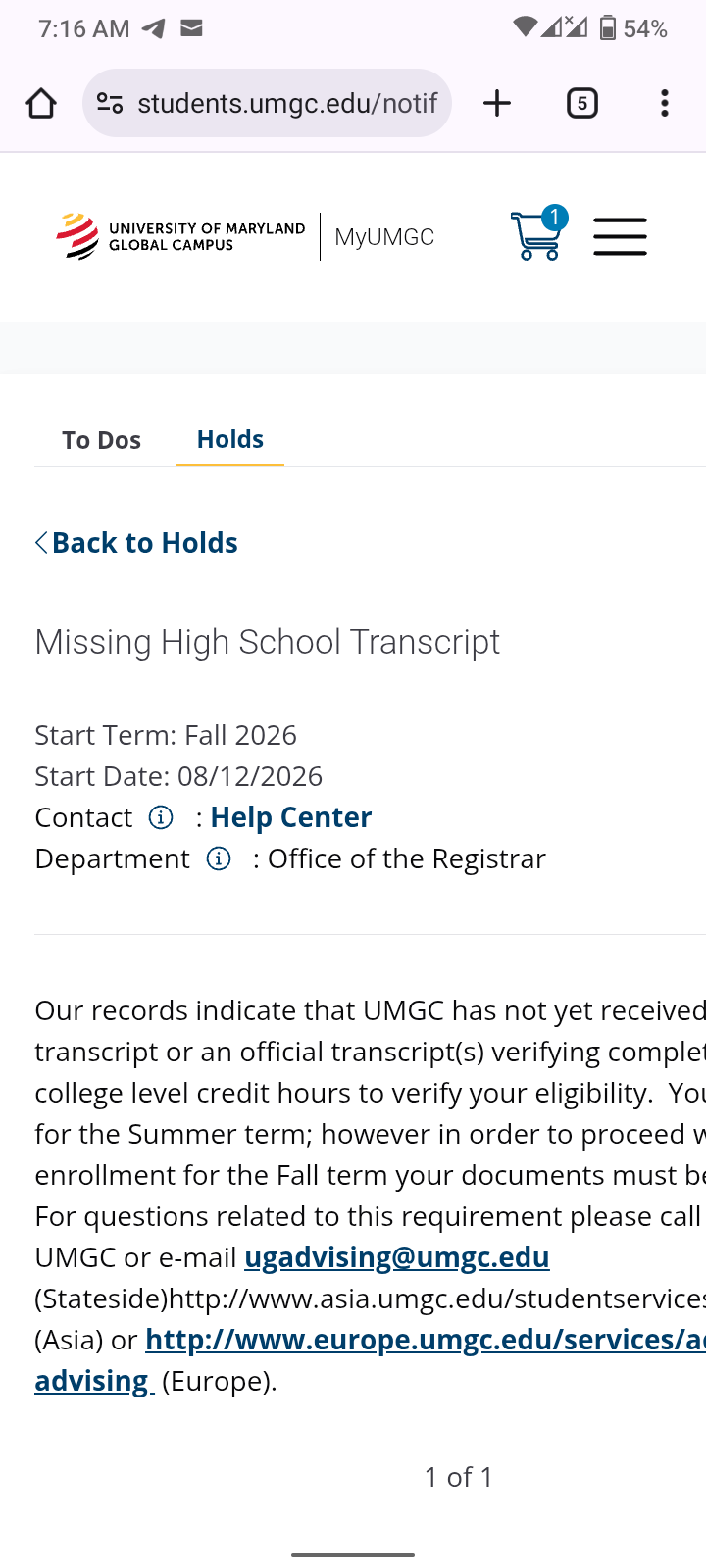Open the tab switcher showing 5 tabs

581,103
